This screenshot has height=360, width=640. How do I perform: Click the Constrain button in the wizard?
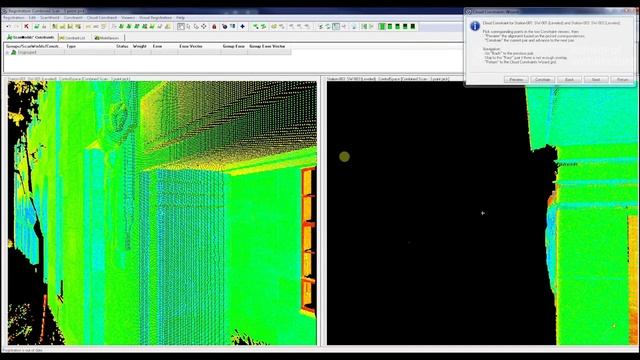click(542, 79)
